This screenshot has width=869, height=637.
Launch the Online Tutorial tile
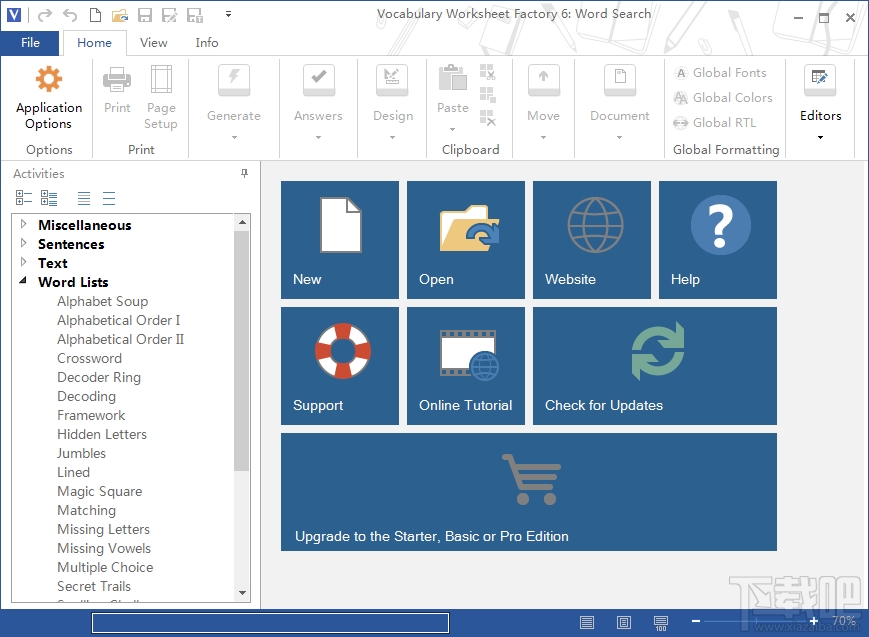point(466,366)
